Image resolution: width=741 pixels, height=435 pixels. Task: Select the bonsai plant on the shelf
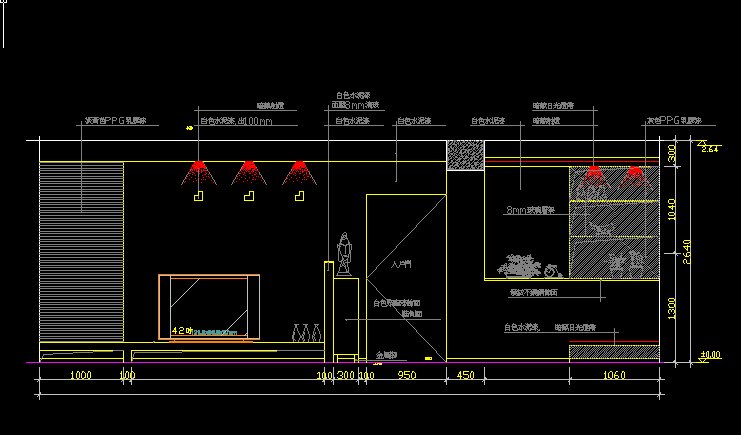519,266
